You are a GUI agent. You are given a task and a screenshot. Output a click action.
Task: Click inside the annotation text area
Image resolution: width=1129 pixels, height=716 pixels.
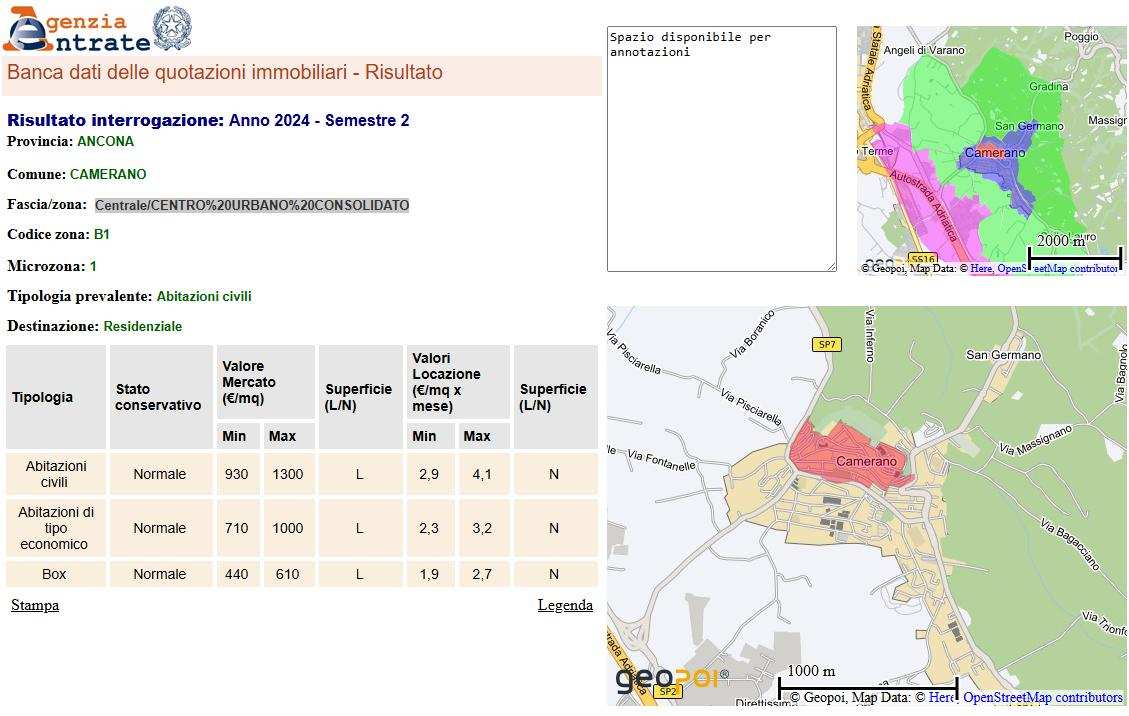[x=721, y=150]
